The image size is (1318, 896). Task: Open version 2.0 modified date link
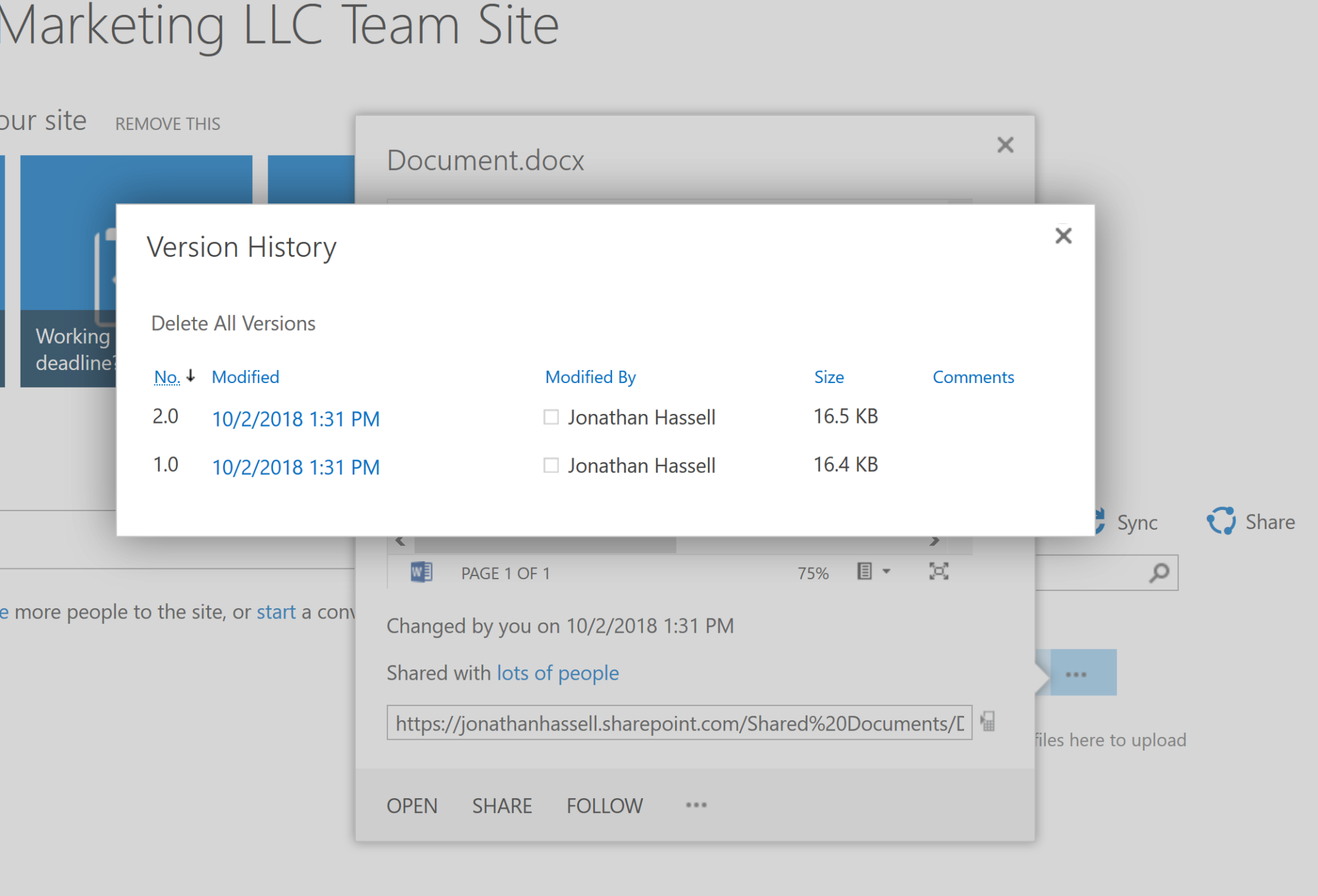[x=295, y=418]
